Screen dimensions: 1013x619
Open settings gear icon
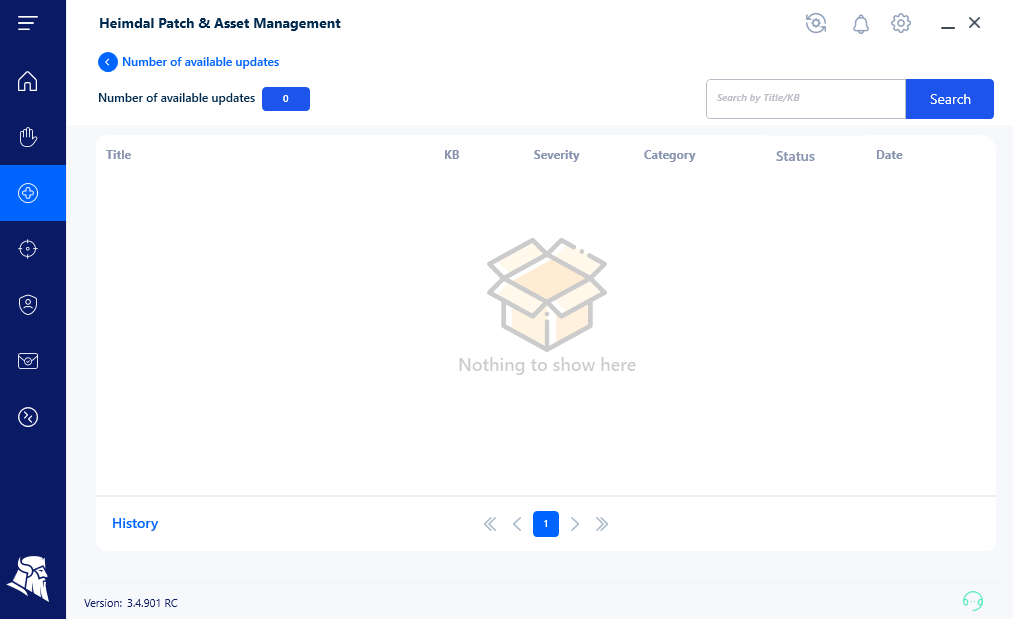pyautogui.click(x=901, y=23)
